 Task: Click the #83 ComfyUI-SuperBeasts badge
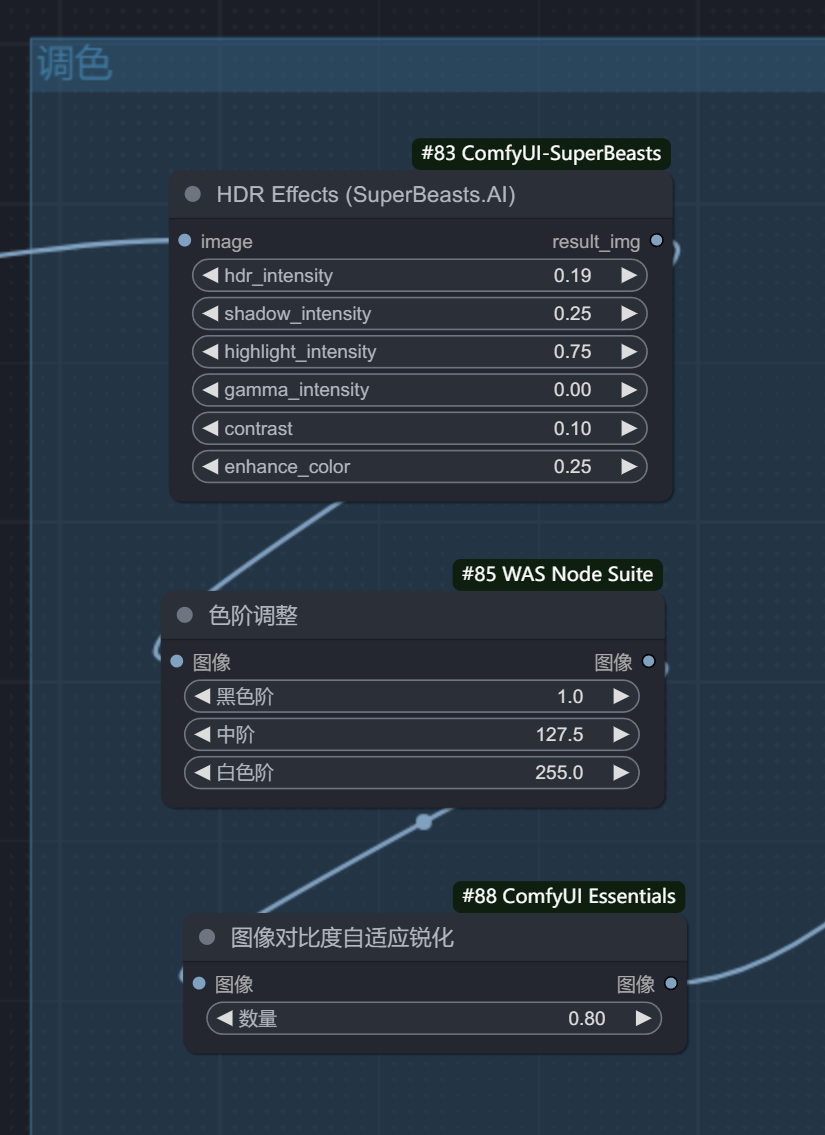coord(540,154)
